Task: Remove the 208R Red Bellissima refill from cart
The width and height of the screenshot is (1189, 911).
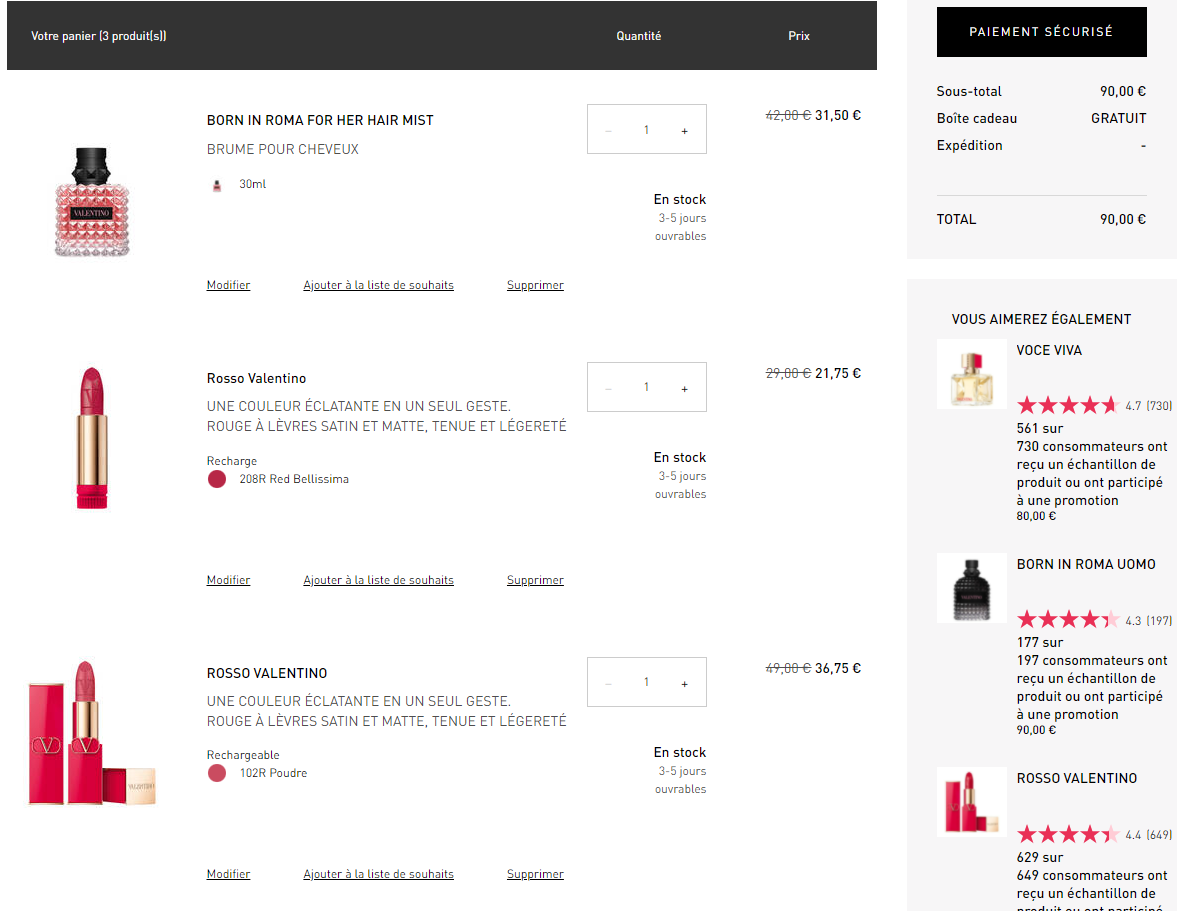Action: click(x=535, y=580)
